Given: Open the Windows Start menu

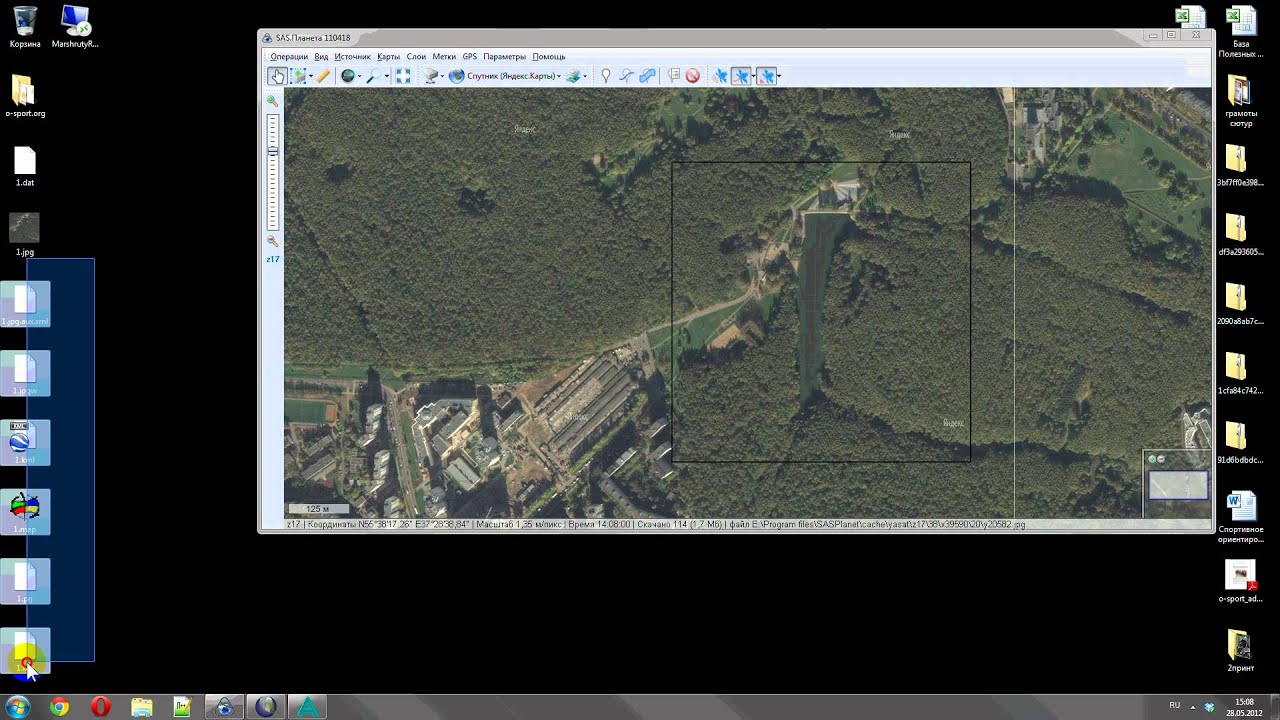Looking at the screenshot, I should point(17,707).
